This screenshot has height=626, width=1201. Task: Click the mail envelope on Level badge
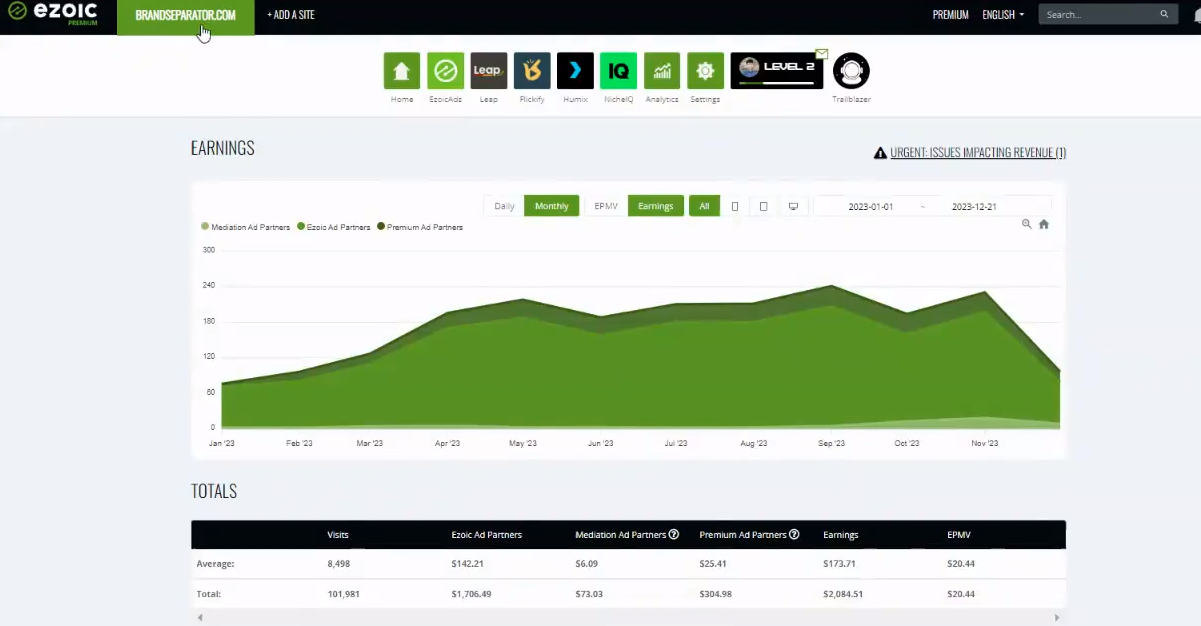pyautogui.click(x=822, y=54)
